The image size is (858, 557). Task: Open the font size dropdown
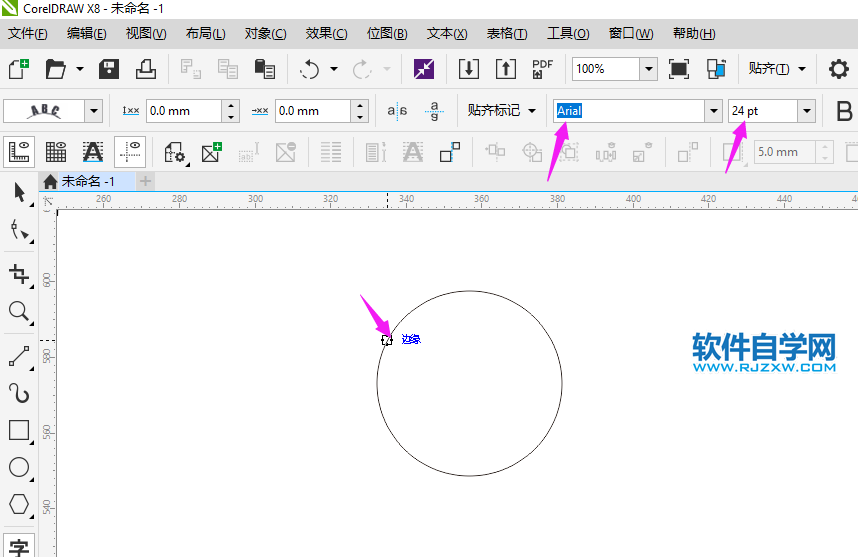806,111
